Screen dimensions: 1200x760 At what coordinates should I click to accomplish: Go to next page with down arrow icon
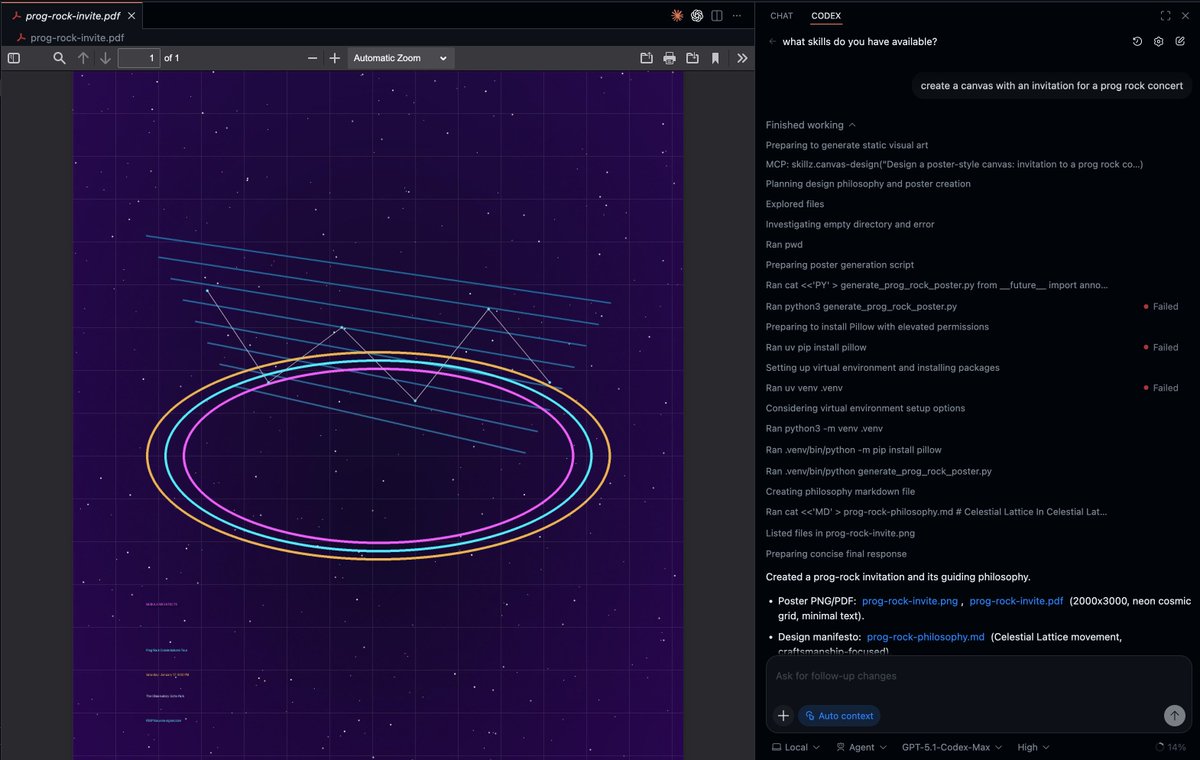pyautogui.click(x=104, y=57)
